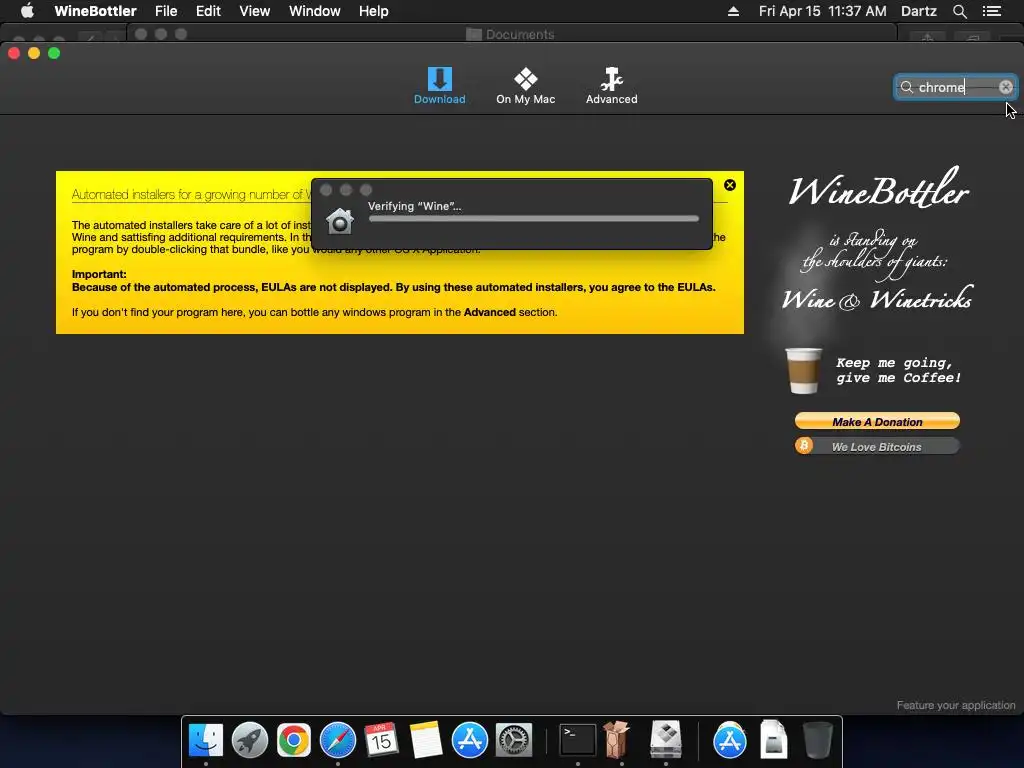Launch Google Chrome from the Dock

(293, 740)
